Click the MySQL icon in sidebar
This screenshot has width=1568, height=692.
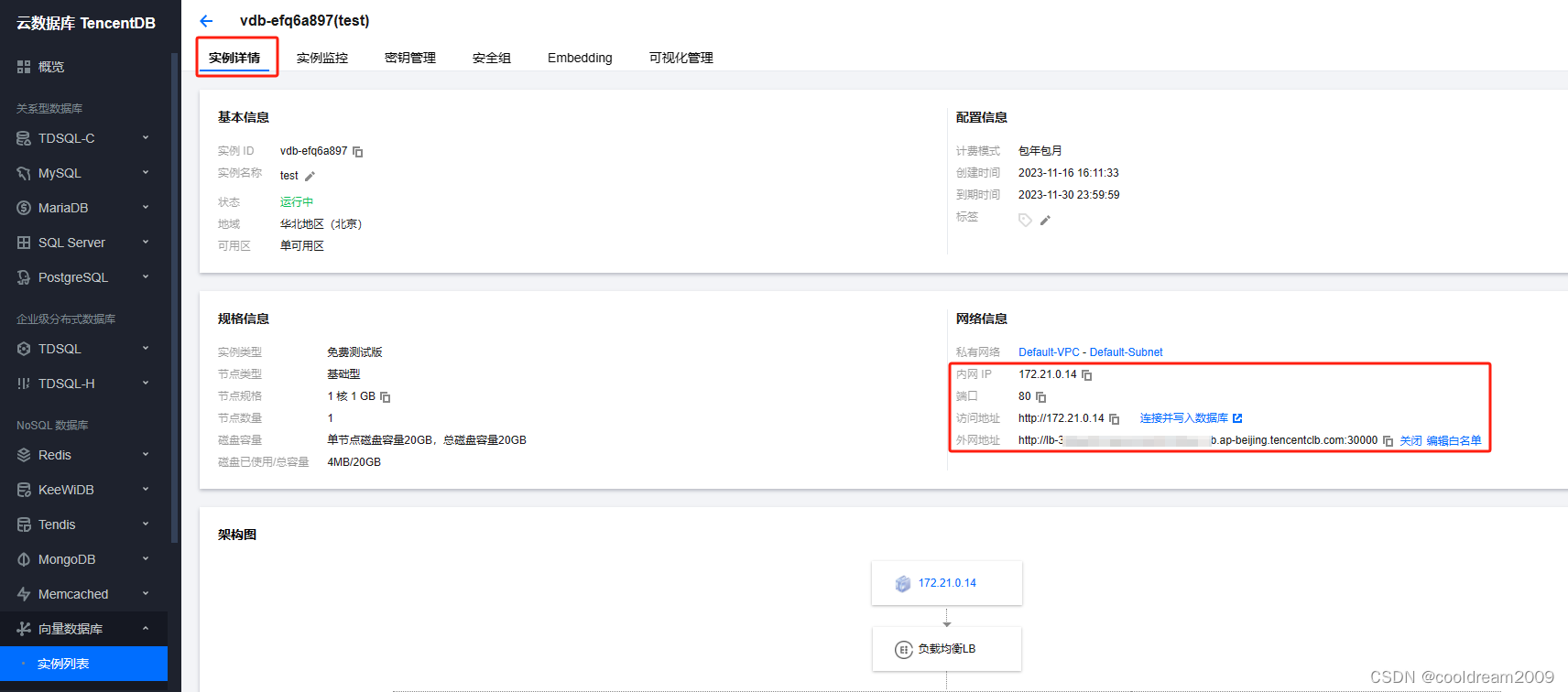coord(24,173)
